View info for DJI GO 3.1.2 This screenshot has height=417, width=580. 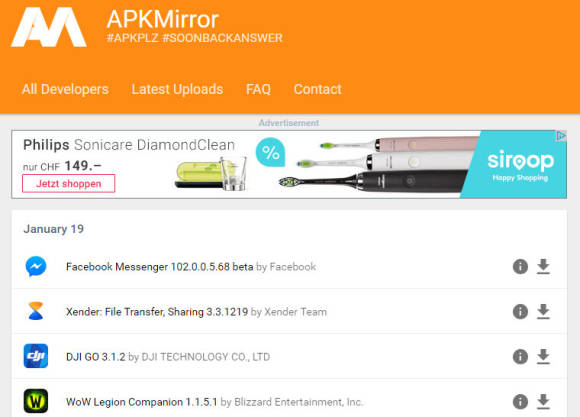(520, 357)
